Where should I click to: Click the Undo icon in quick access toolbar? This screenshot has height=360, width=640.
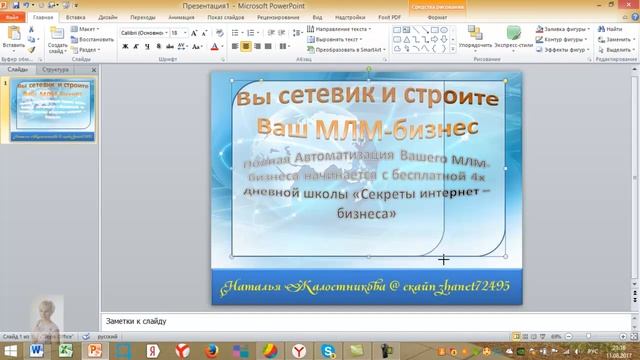[27, 5]
